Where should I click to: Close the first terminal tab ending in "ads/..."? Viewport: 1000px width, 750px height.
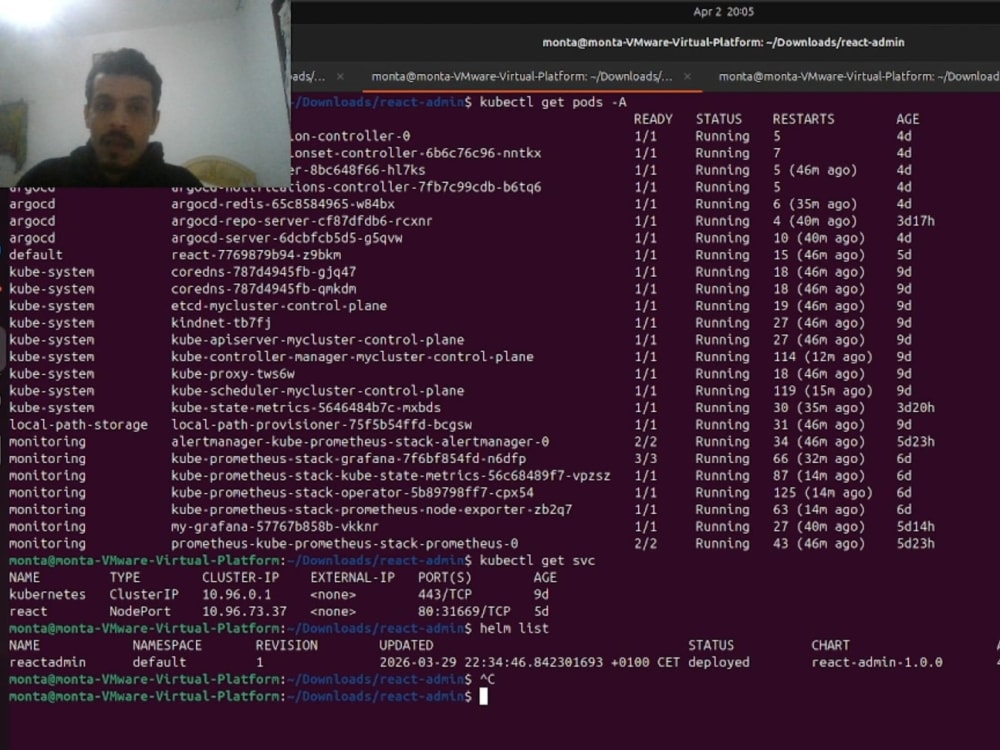tap(341, 77)
